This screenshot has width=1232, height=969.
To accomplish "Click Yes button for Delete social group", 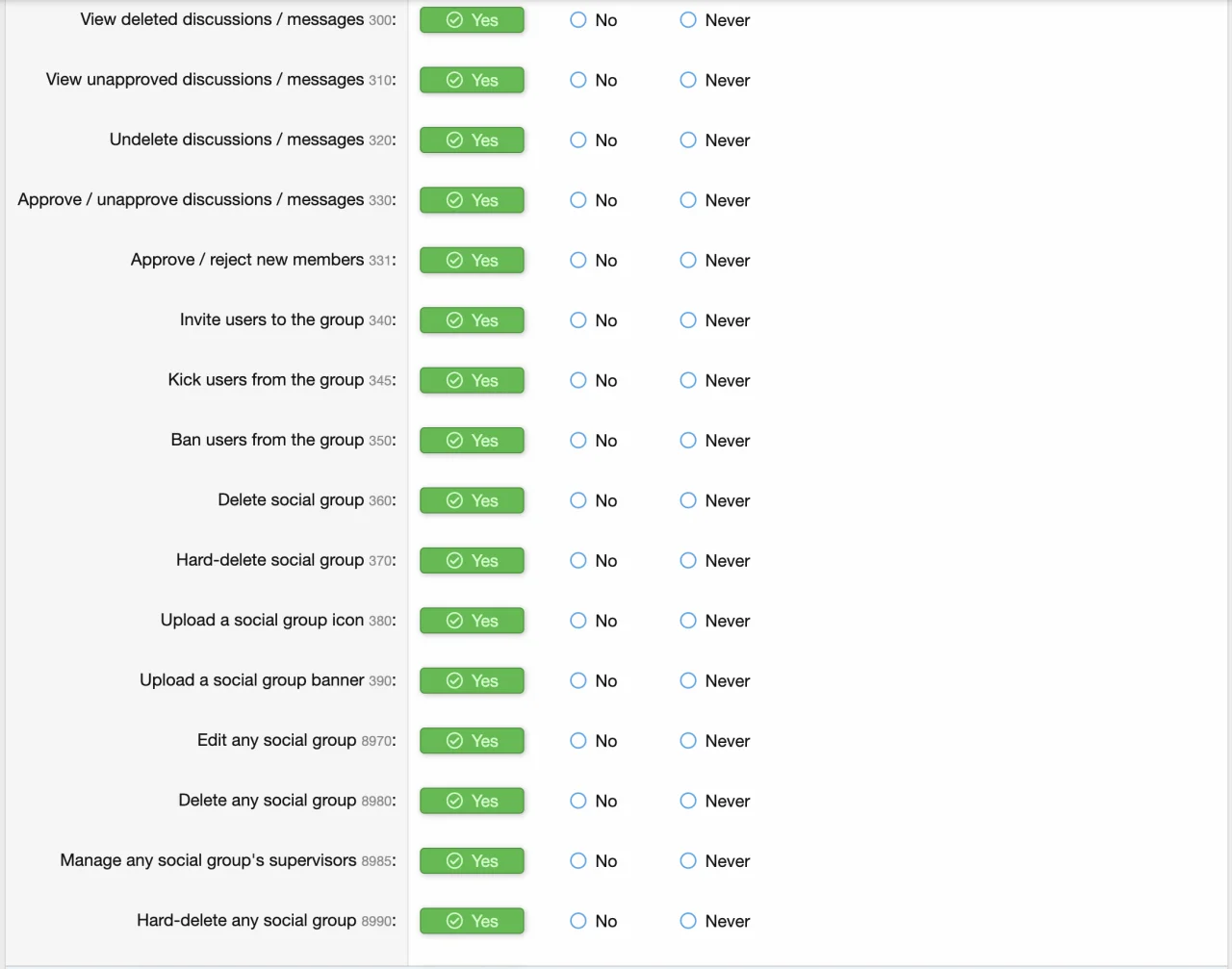I will pos(472,500).
